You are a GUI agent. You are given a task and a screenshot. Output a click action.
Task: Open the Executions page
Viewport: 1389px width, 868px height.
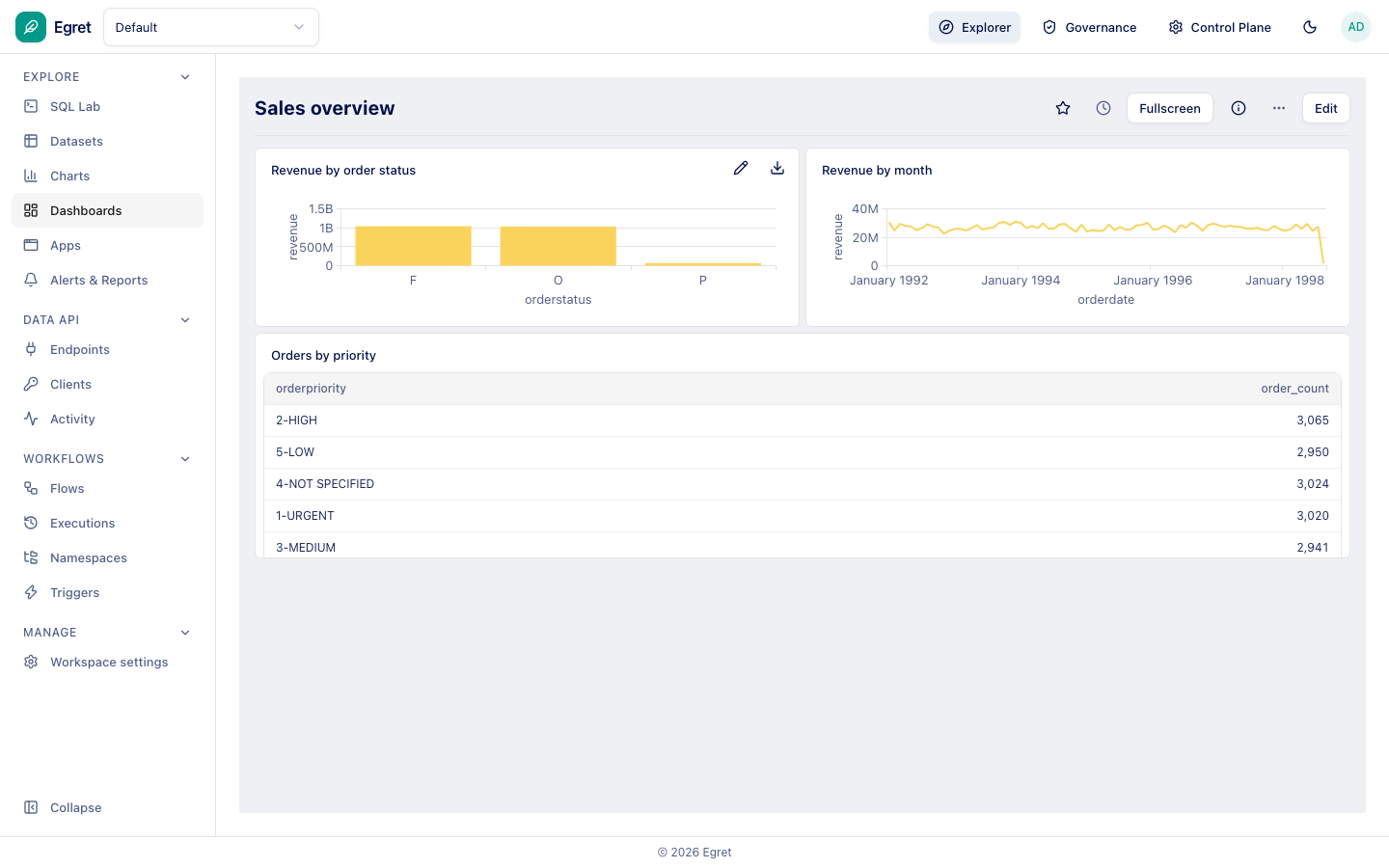107,523
